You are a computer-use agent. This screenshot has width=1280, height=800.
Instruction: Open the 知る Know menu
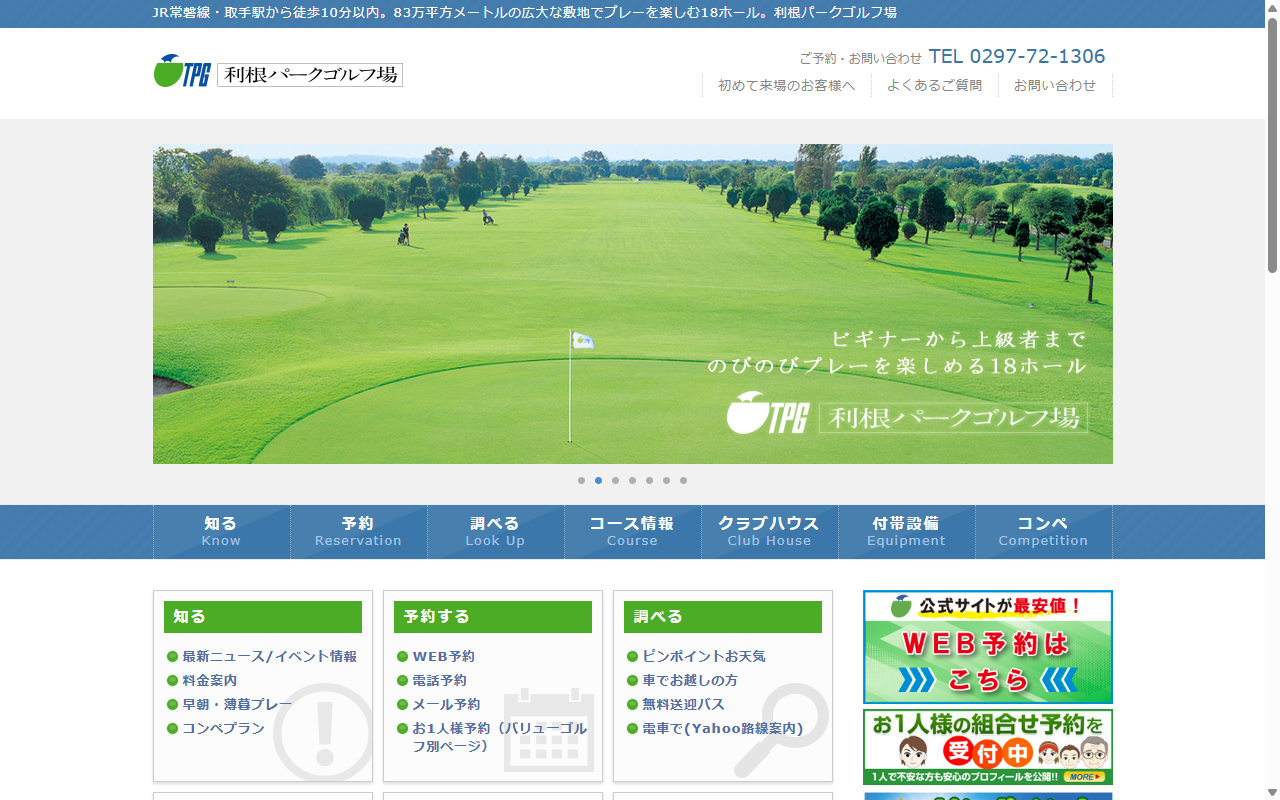[221, 532]
